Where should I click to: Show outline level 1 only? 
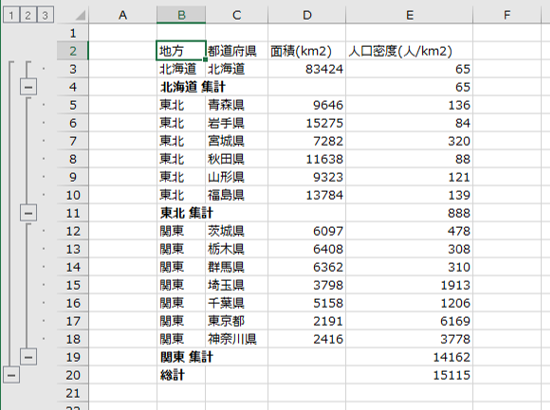(x=11, y=15)
